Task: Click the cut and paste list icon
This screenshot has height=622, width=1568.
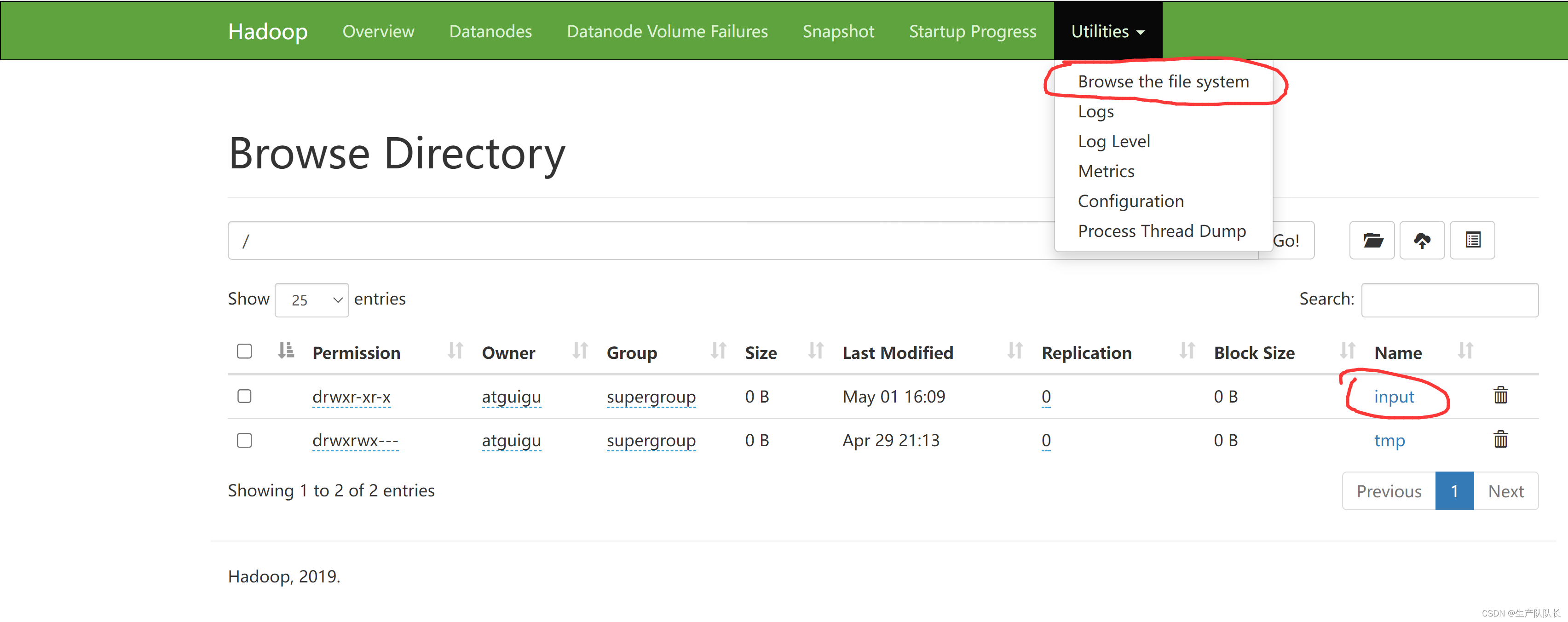Action: (x=1472, y=241)
